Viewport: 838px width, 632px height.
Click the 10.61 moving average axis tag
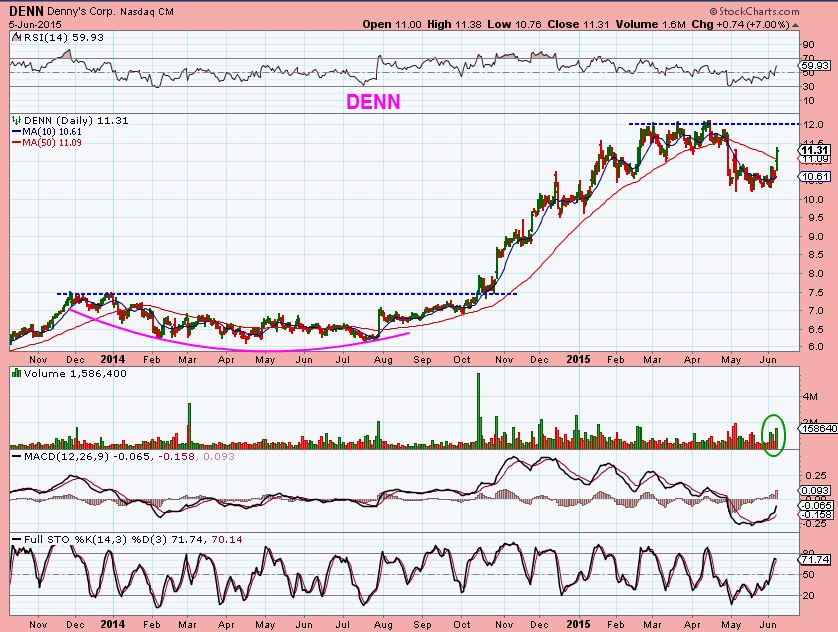coord(816,177)
